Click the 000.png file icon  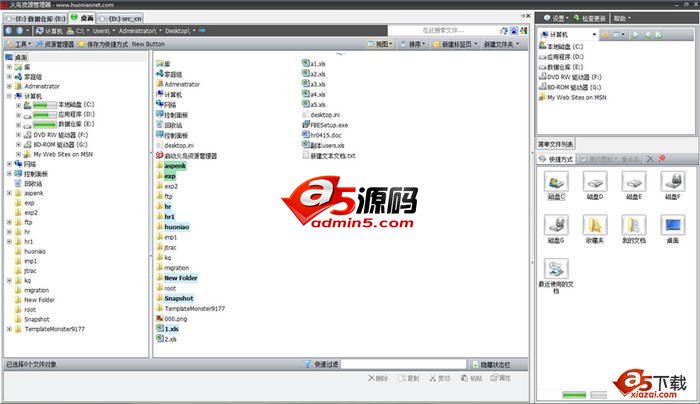pos(160,319)
